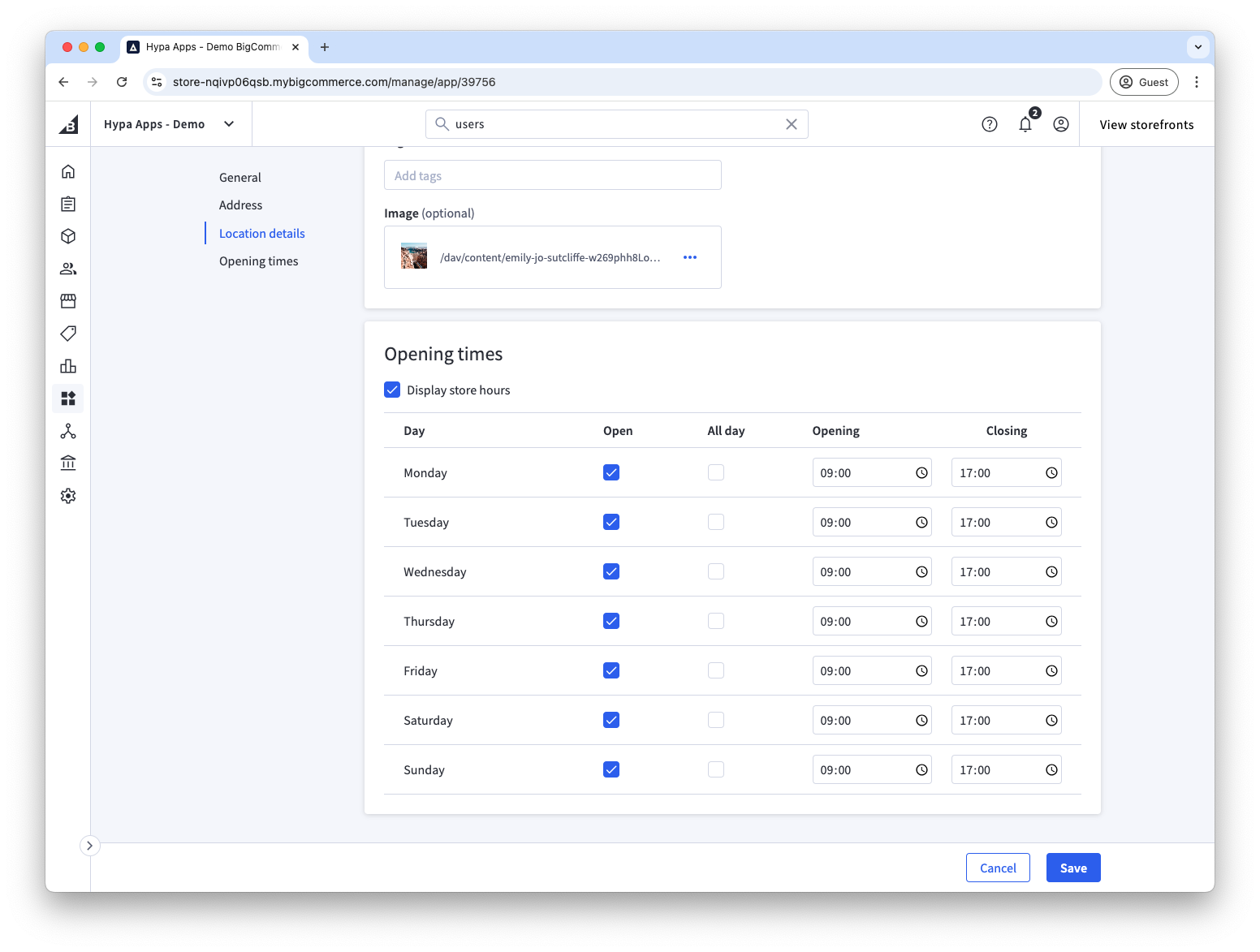
Task: Open browser three-dot menu
Action: pos(1196,82)
